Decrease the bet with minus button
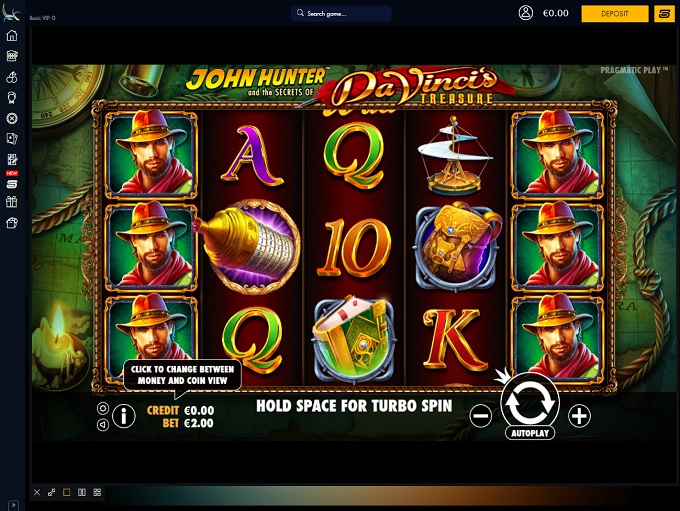The height and width of the screenshot is (511, 680). click(481, 416)
